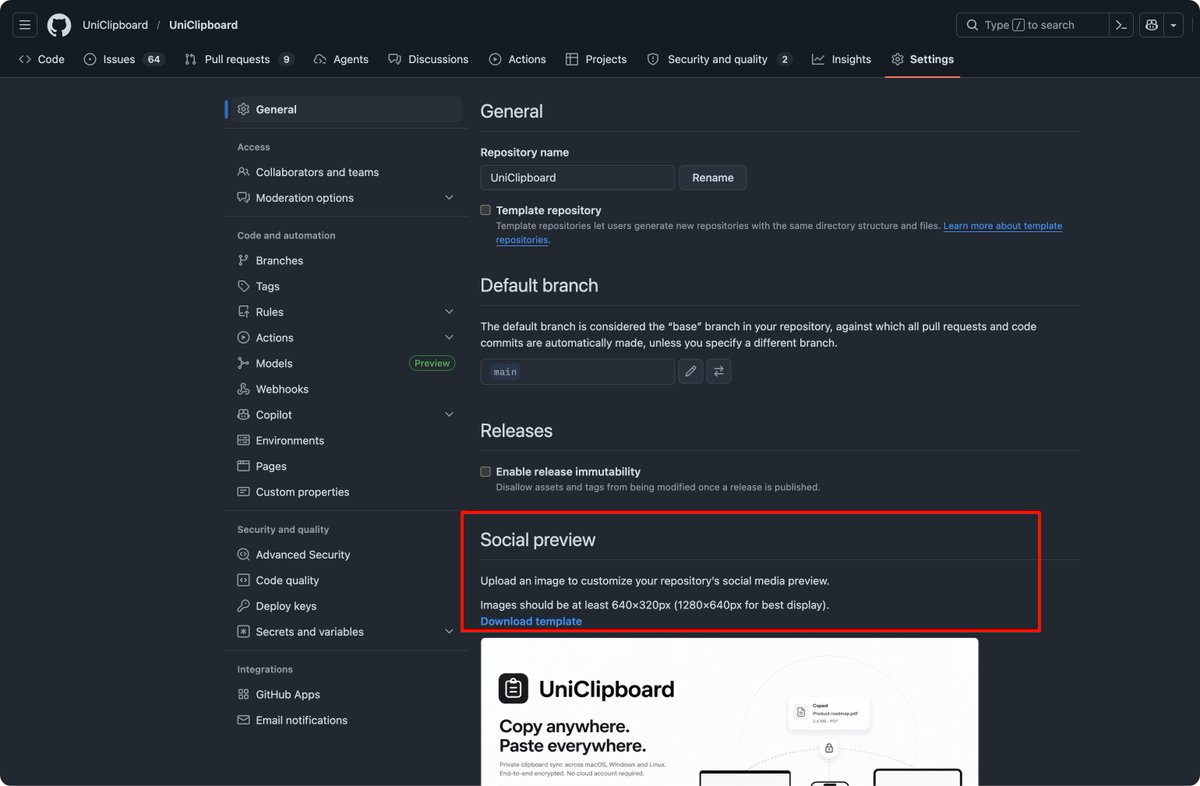Screen dimensions: 1200x786
Task: Open the Projects tab
Action: click(596, 59)
